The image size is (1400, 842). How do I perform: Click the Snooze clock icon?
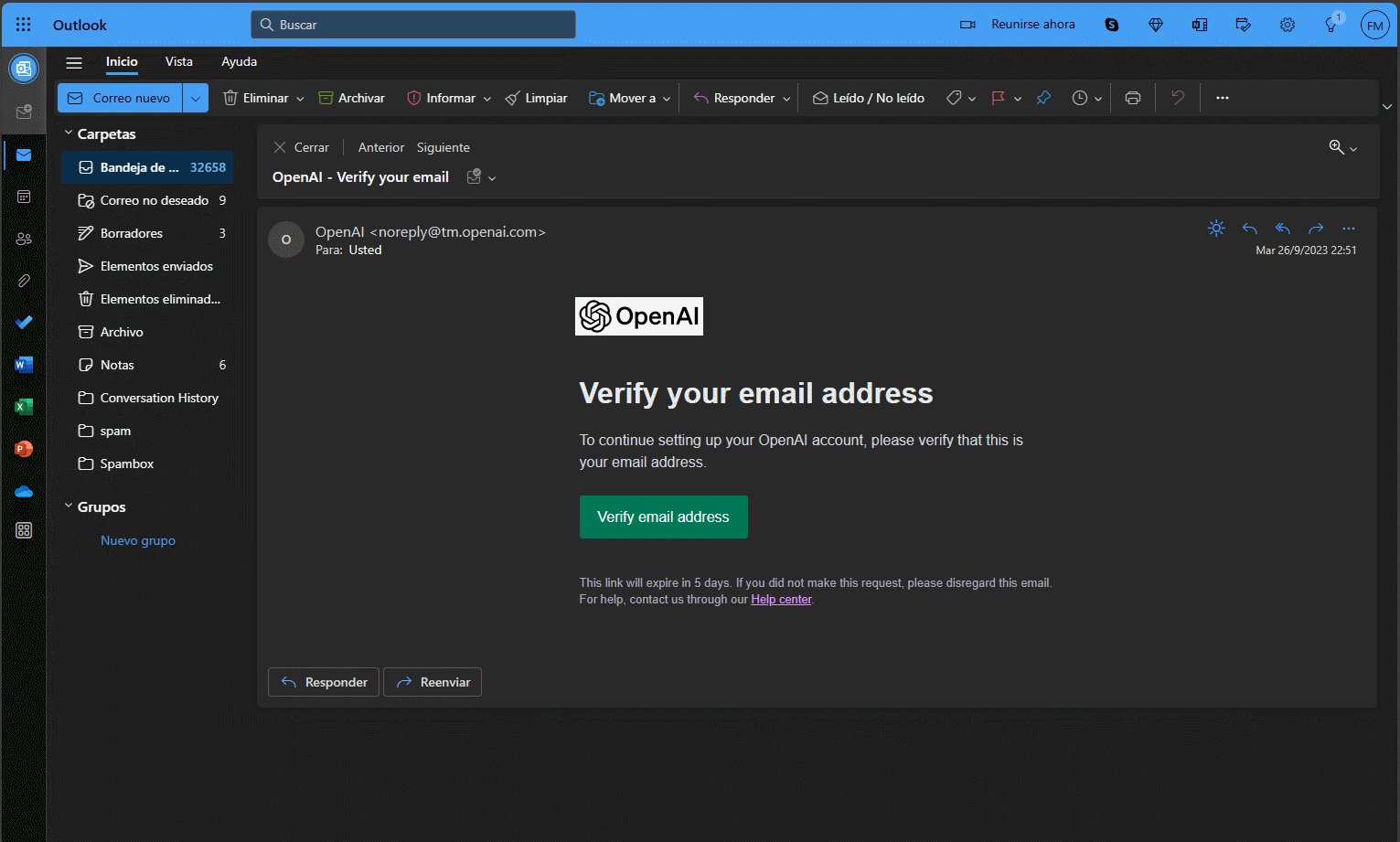coord(1080,98)
